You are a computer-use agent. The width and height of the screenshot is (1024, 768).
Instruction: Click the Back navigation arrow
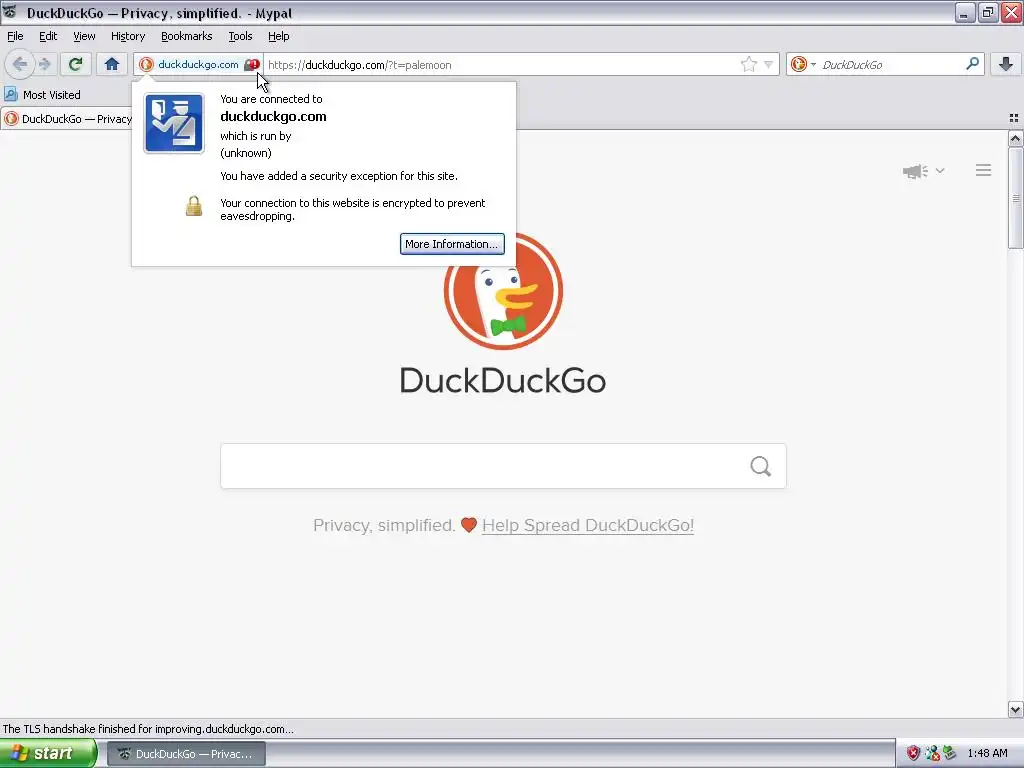pos(20,64)
